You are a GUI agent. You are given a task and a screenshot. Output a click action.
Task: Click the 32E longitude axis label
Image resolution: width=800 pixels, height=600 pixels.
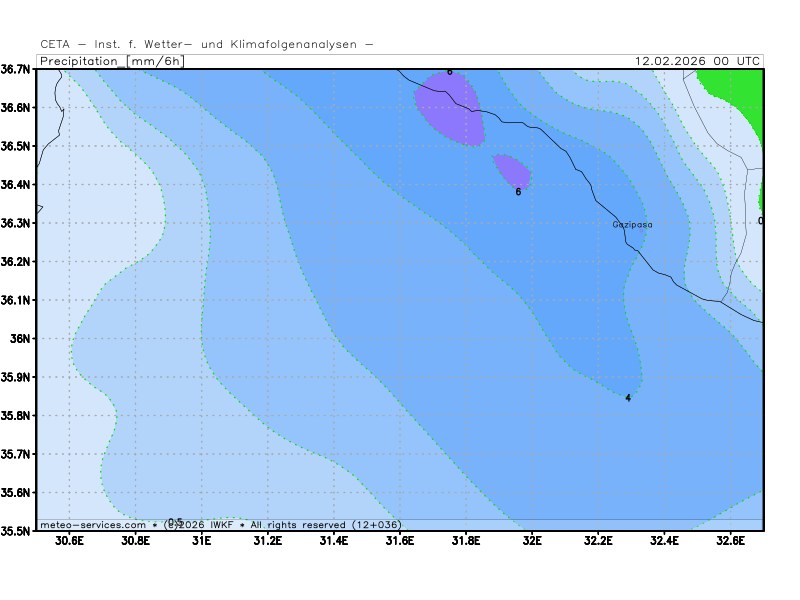(531, 542)
